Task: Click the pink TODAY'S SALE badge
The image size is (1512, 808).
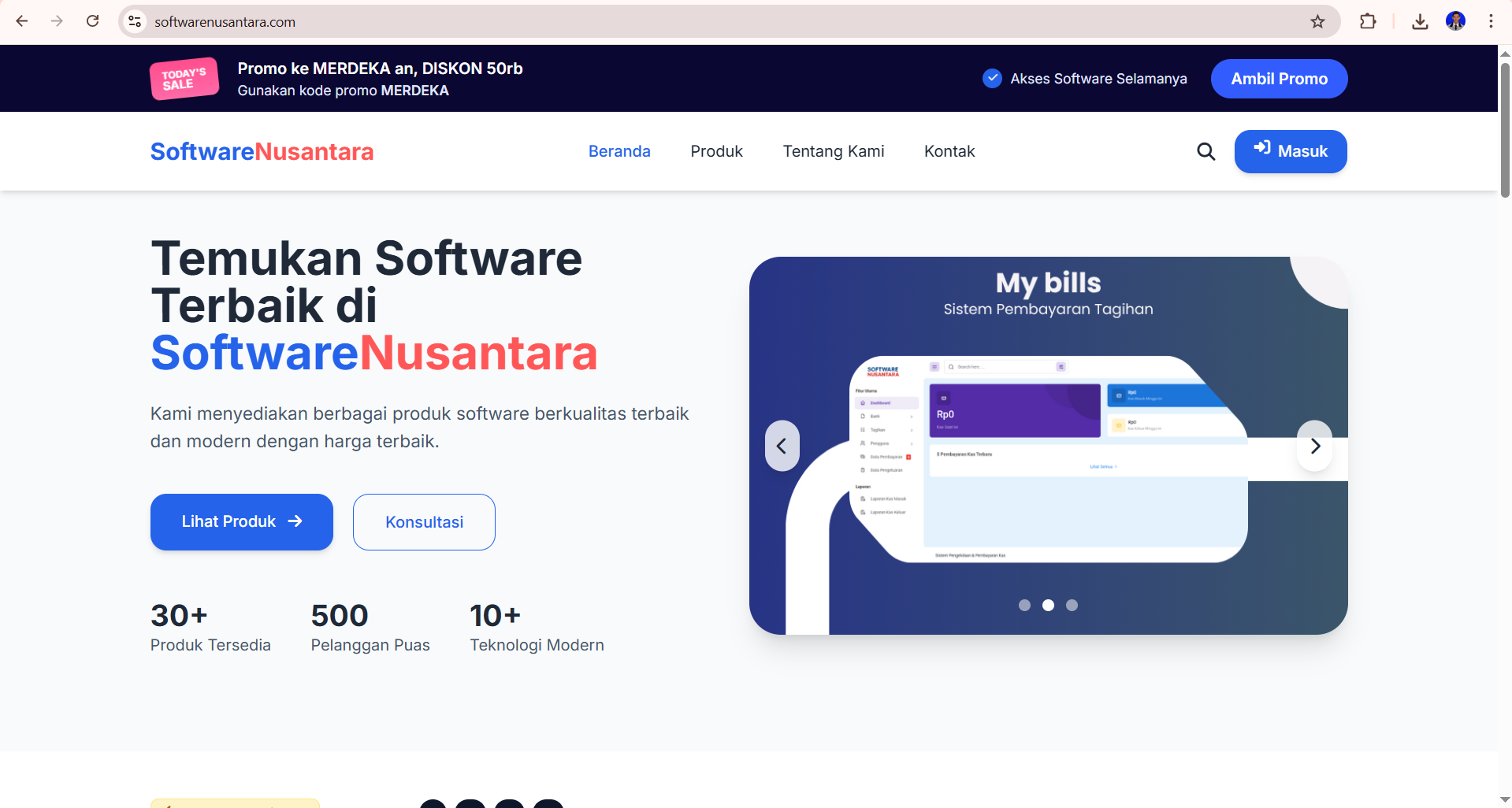Action: [184, 78]
